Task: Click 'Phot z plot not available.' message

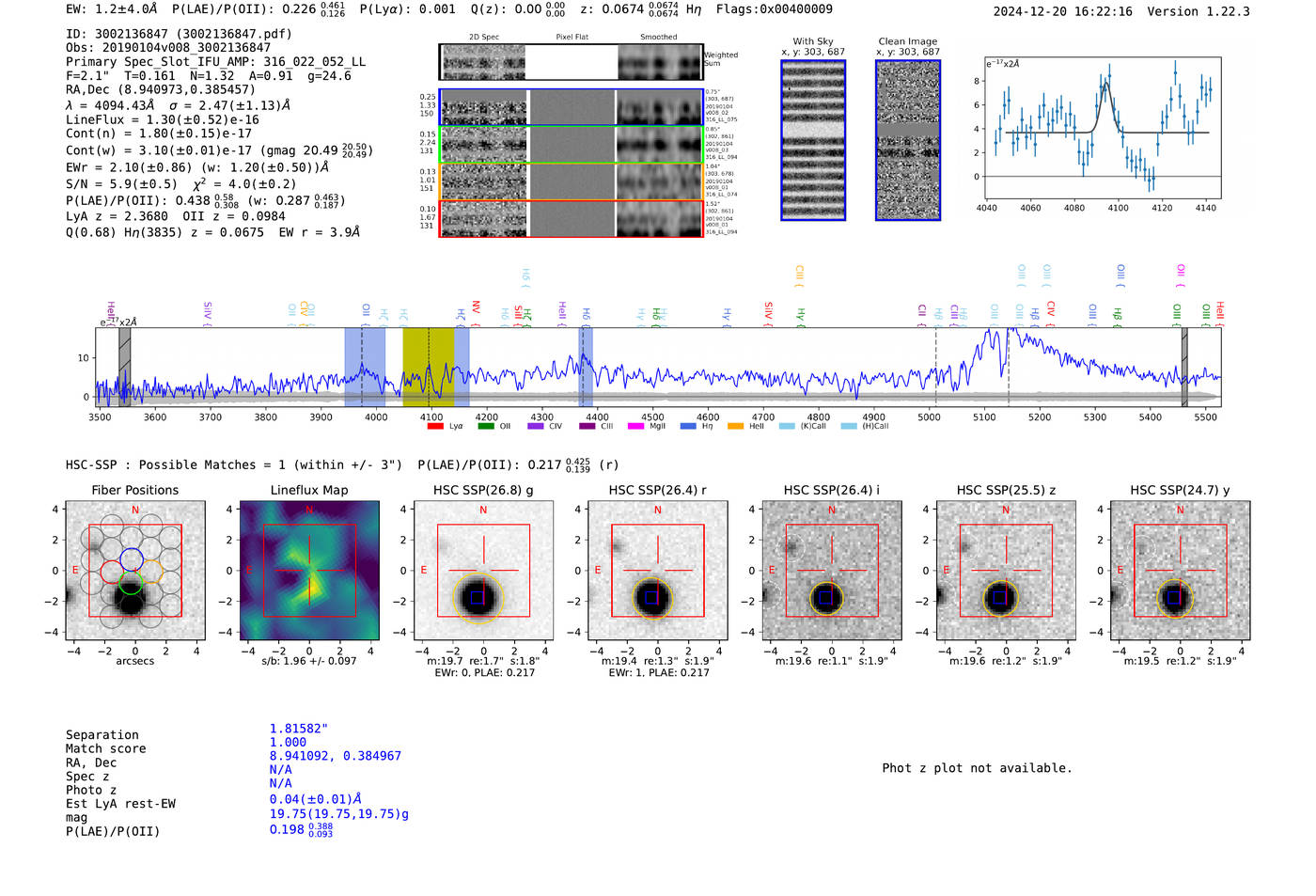Action: tap(977, 768)
